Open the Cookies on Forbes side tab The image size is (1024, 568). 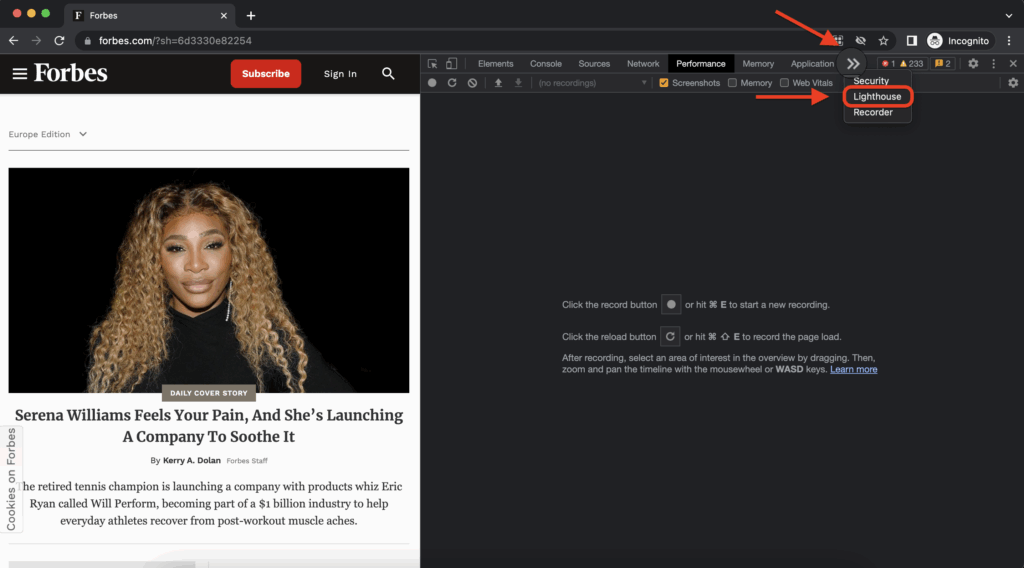[11, 479]
